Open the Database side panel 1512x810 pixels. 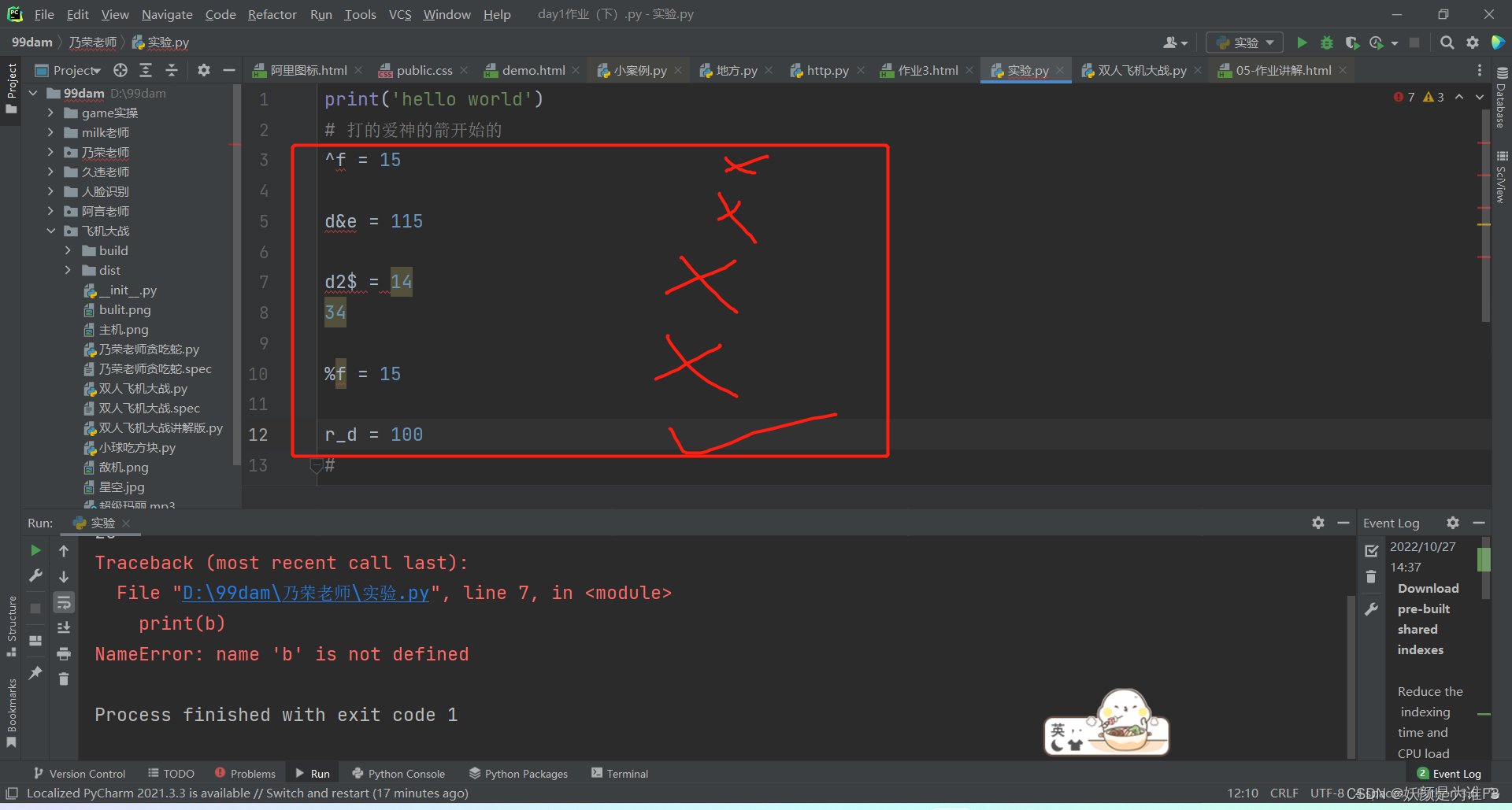pyautogui.click(x=1502, y=96)
